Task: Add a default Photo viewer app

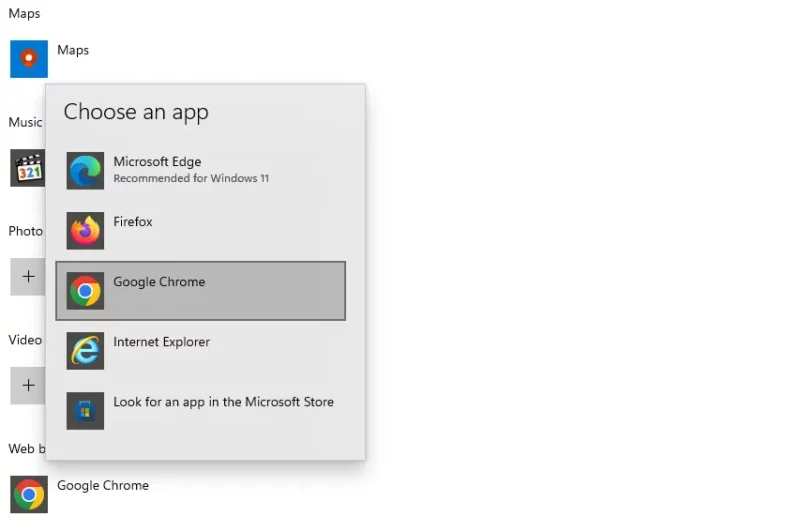Action: coord(28,276)
